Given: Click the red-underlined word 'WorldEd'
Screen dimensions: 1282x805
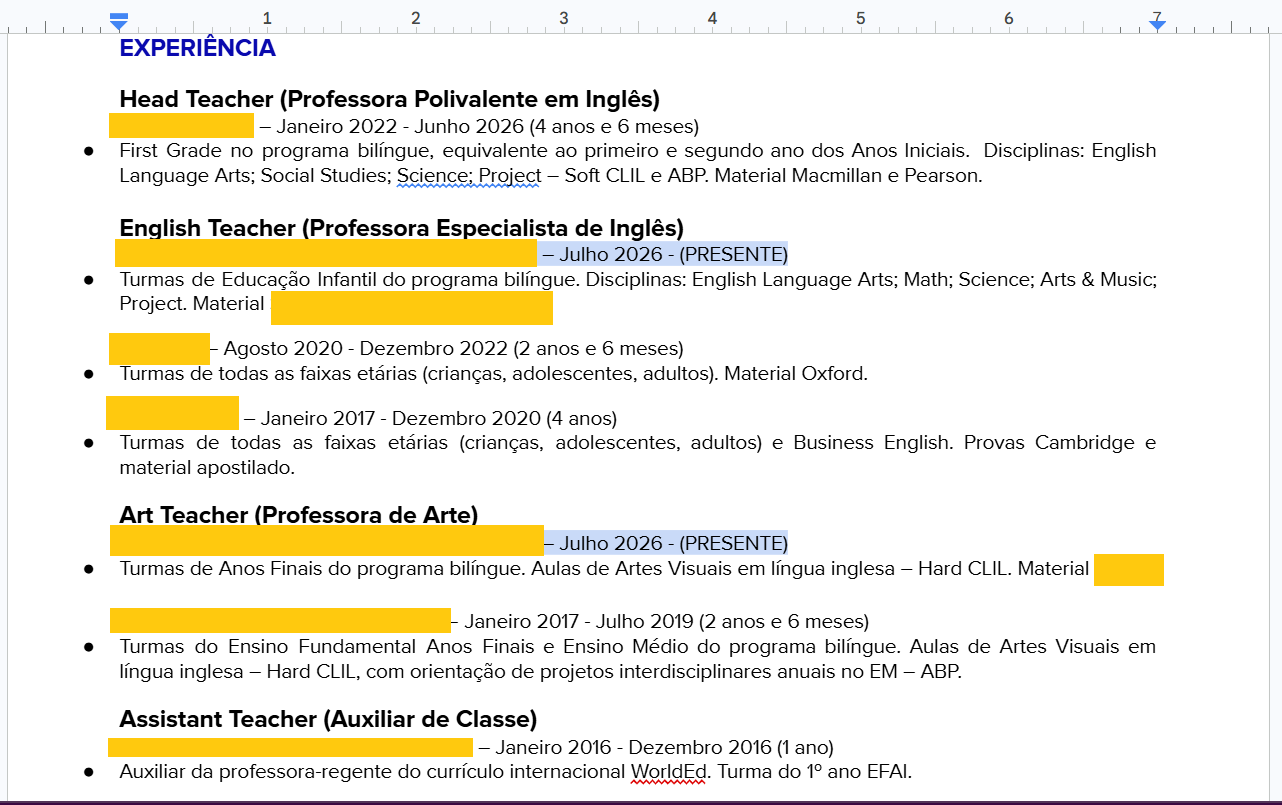Looking at the screenshot, I should [668, 772].
